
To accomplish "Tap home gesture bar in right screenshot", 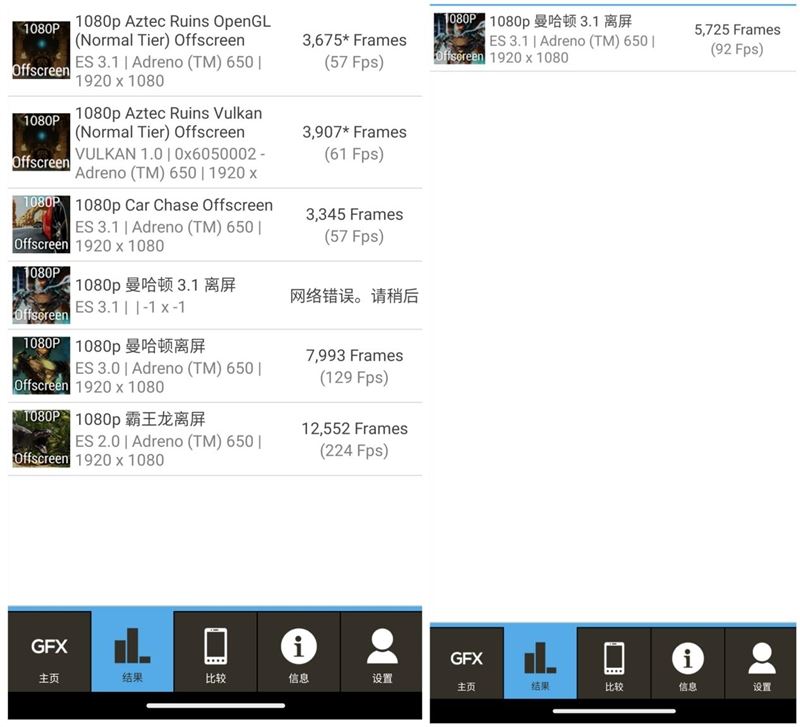I will (x=614, y=711).
